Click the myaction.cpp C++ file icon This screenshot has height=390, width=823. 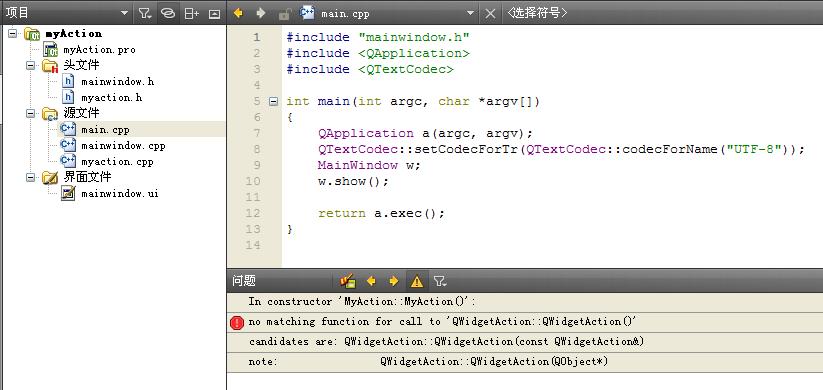(68, 161)
